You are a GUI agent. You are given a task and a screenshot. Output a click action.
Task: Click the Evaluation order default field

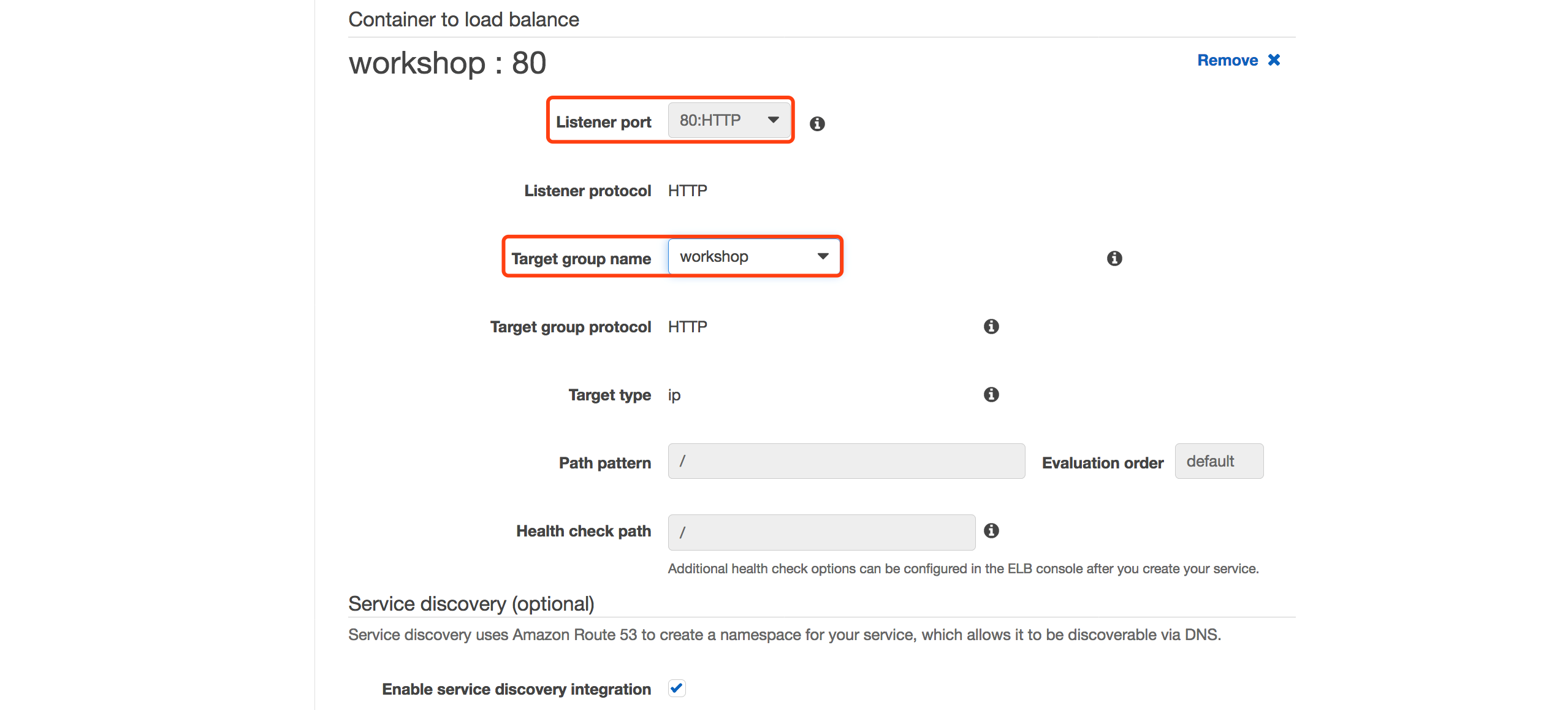click(x=1219, y=461)
